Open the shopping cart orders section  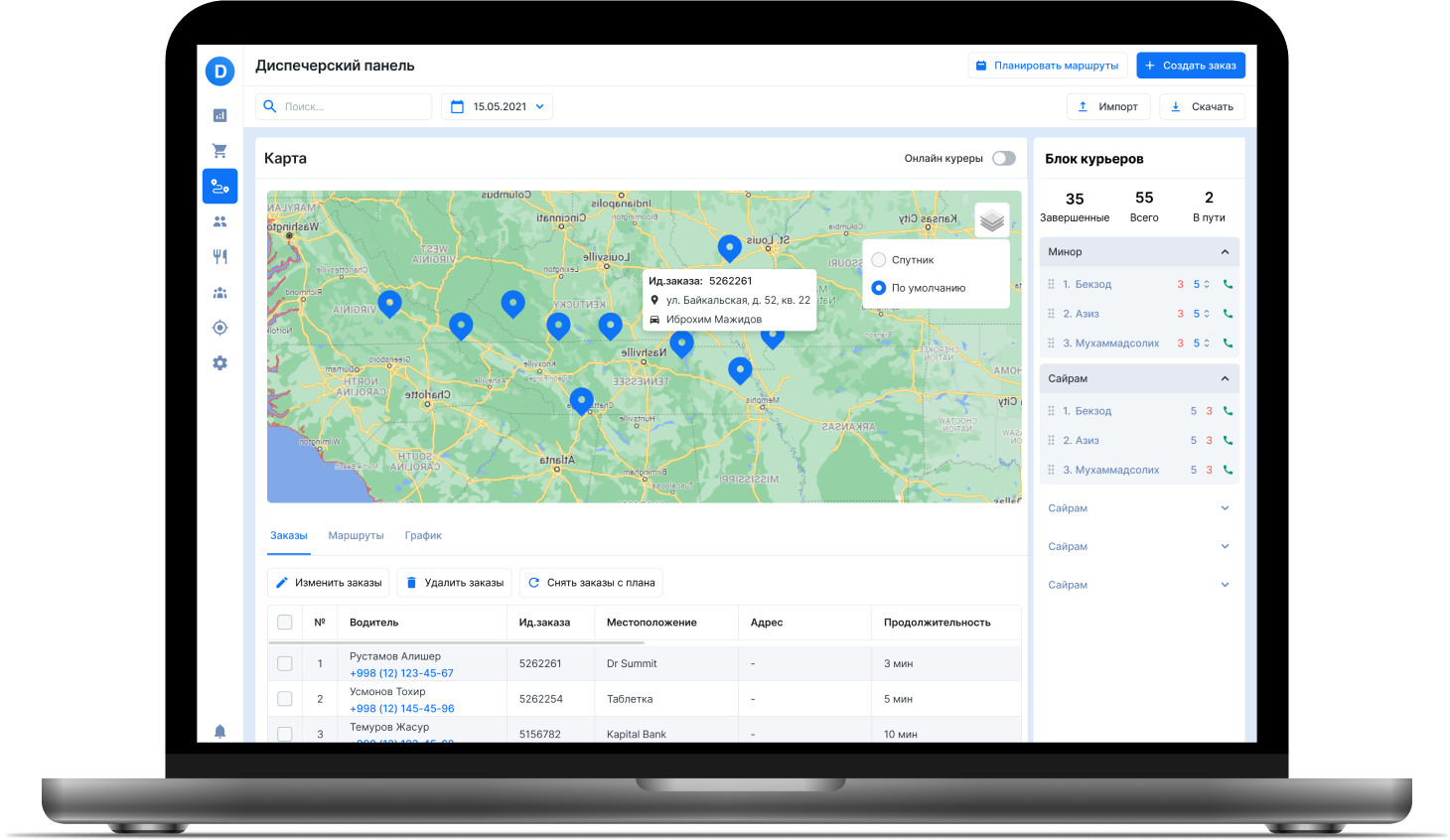[x=219, y=151]
